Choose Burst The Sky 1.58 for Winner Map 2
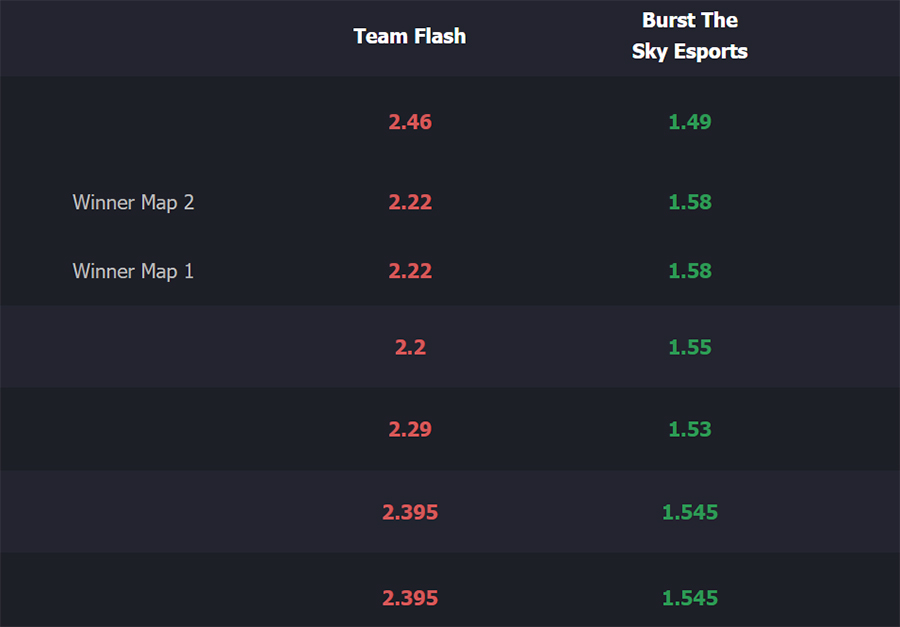This screenshot has height=627, width=900. click(x=690, y=202)
